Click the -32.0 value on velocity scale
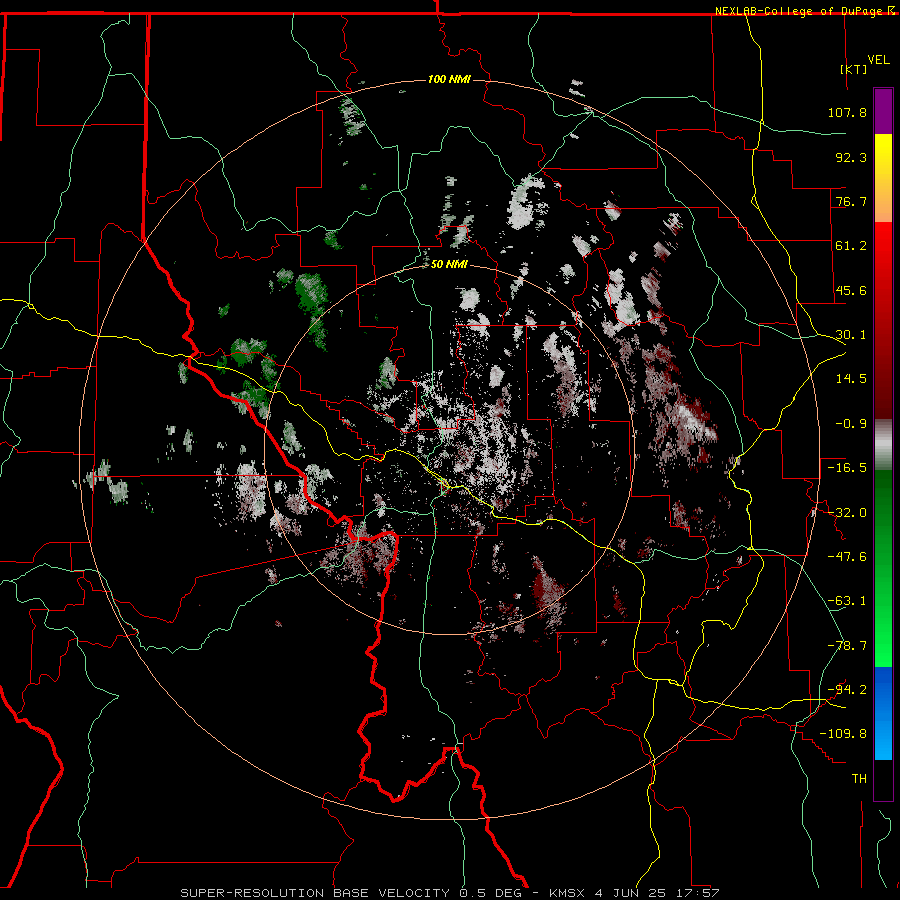This screenshot has height=900, width=900. [x=847, y=513]
